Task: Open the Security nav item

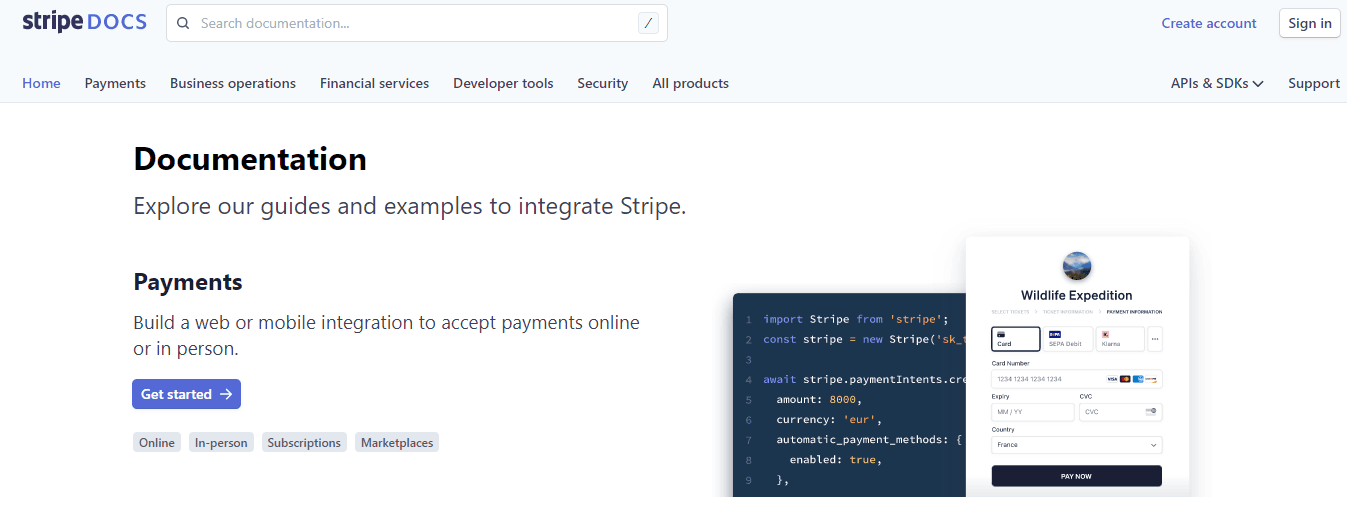Action: [x=602, y=83]
